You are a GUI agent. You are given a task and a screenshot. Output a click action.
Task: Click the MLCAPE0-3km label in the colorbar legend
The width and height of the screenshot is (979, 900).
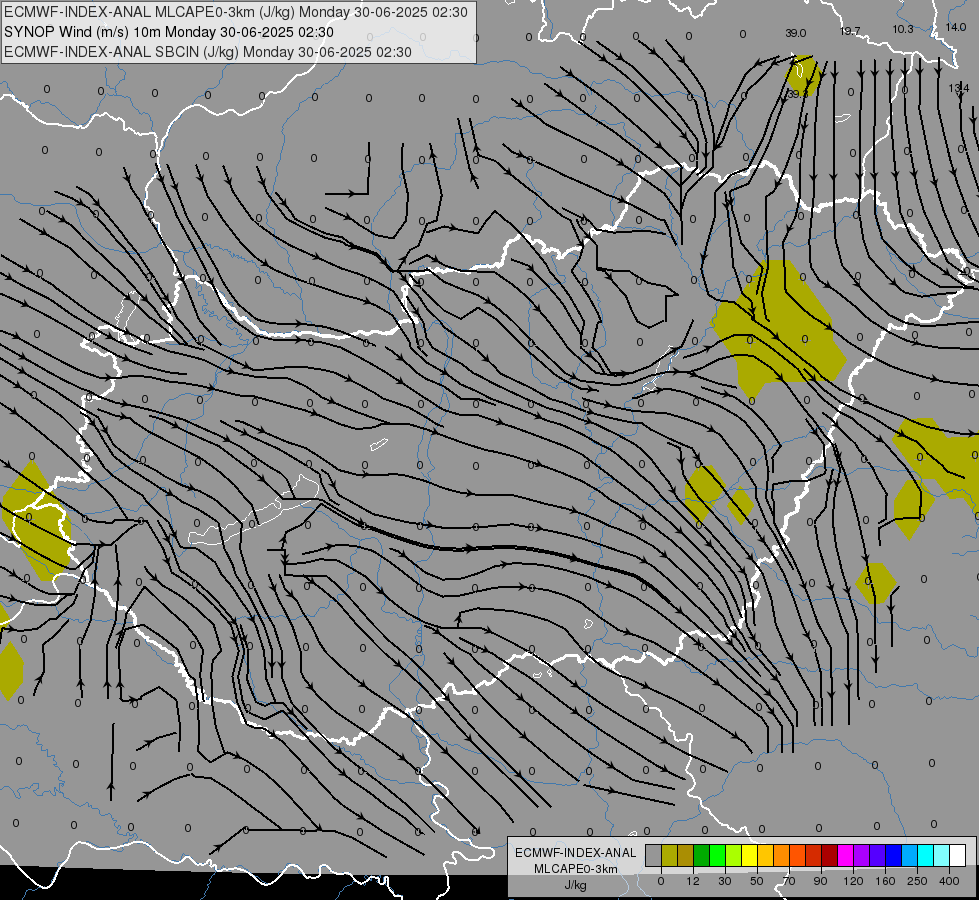pos(576,869)
